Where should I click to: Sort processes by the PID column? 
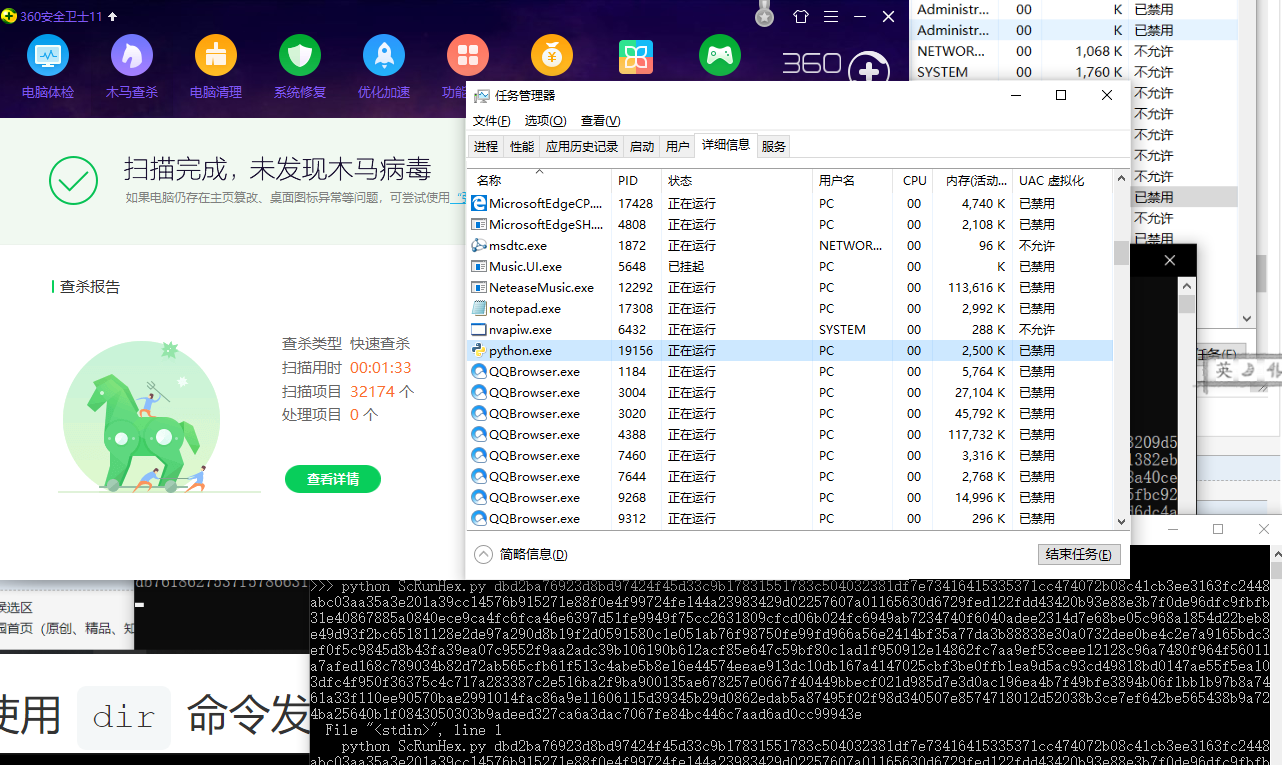(637, 181)
